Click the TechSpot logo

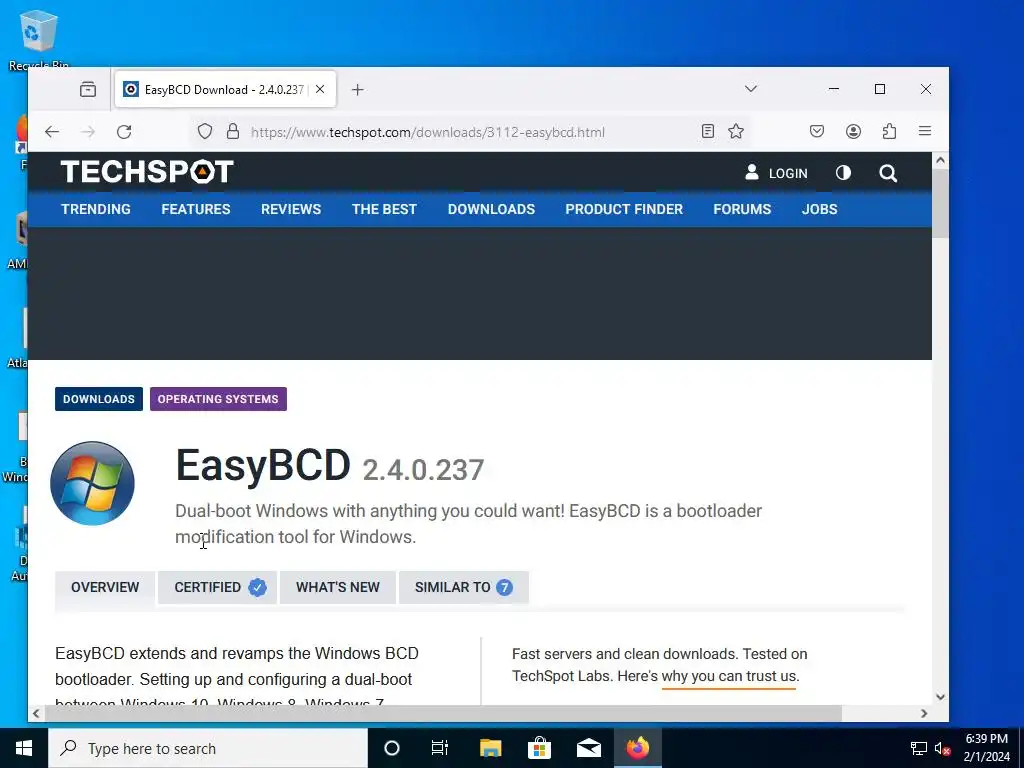click(147, 172)
